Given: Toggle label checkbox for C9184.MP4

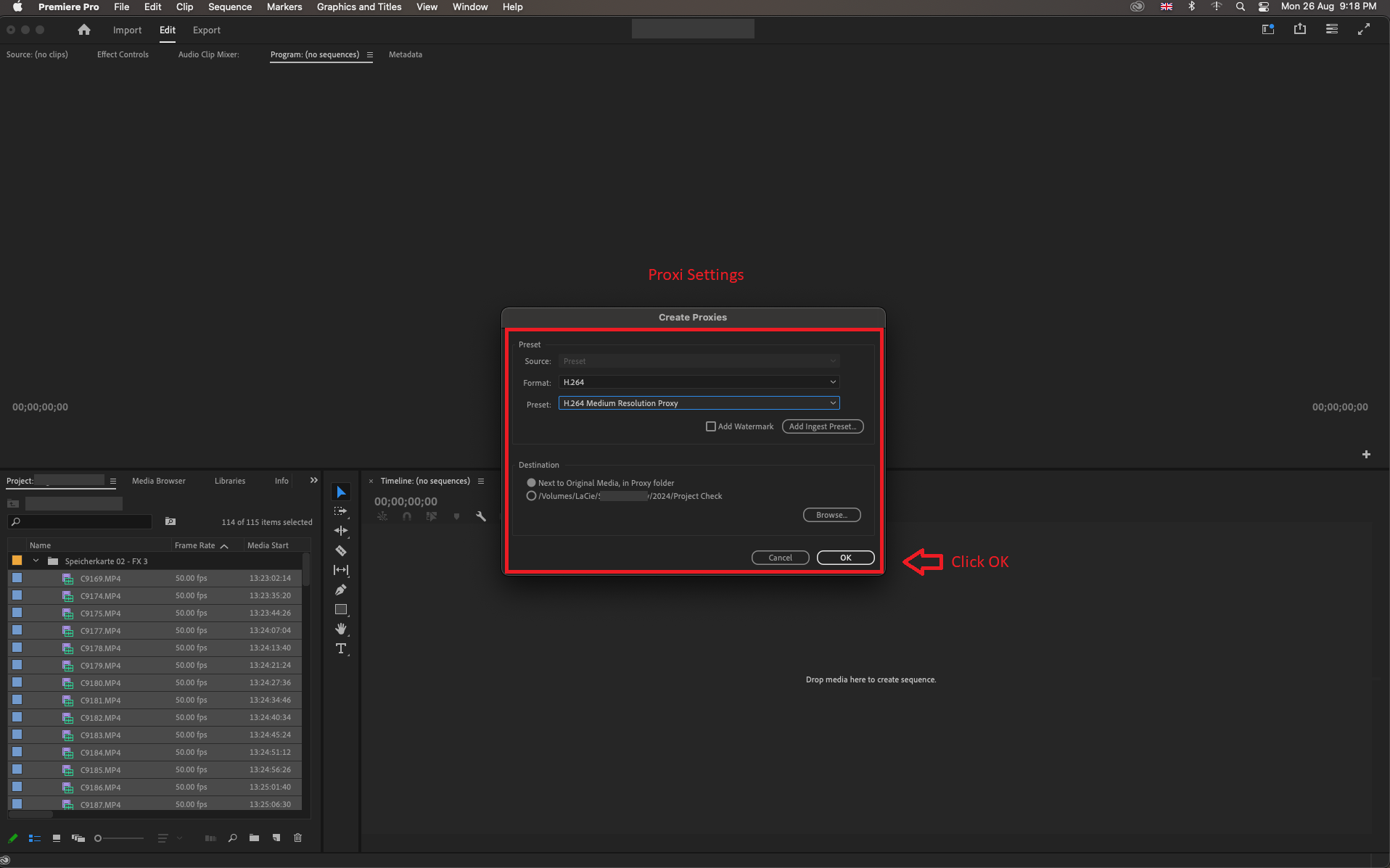Looking at the screenshot, I should point(17,752).
